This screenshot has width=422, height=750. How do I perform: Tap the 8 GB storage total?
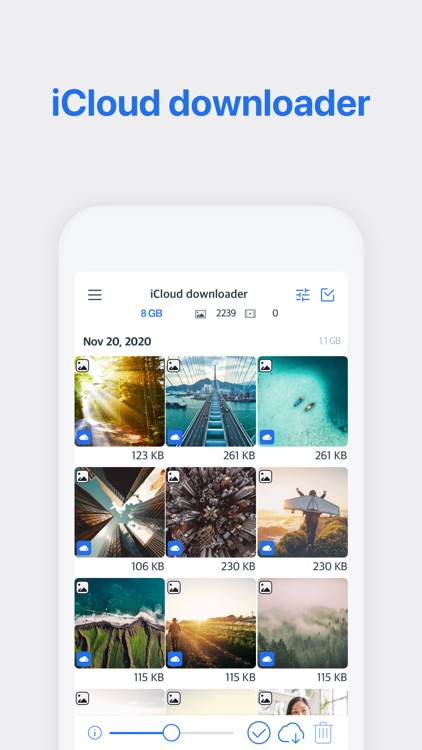tap(151, 313)
